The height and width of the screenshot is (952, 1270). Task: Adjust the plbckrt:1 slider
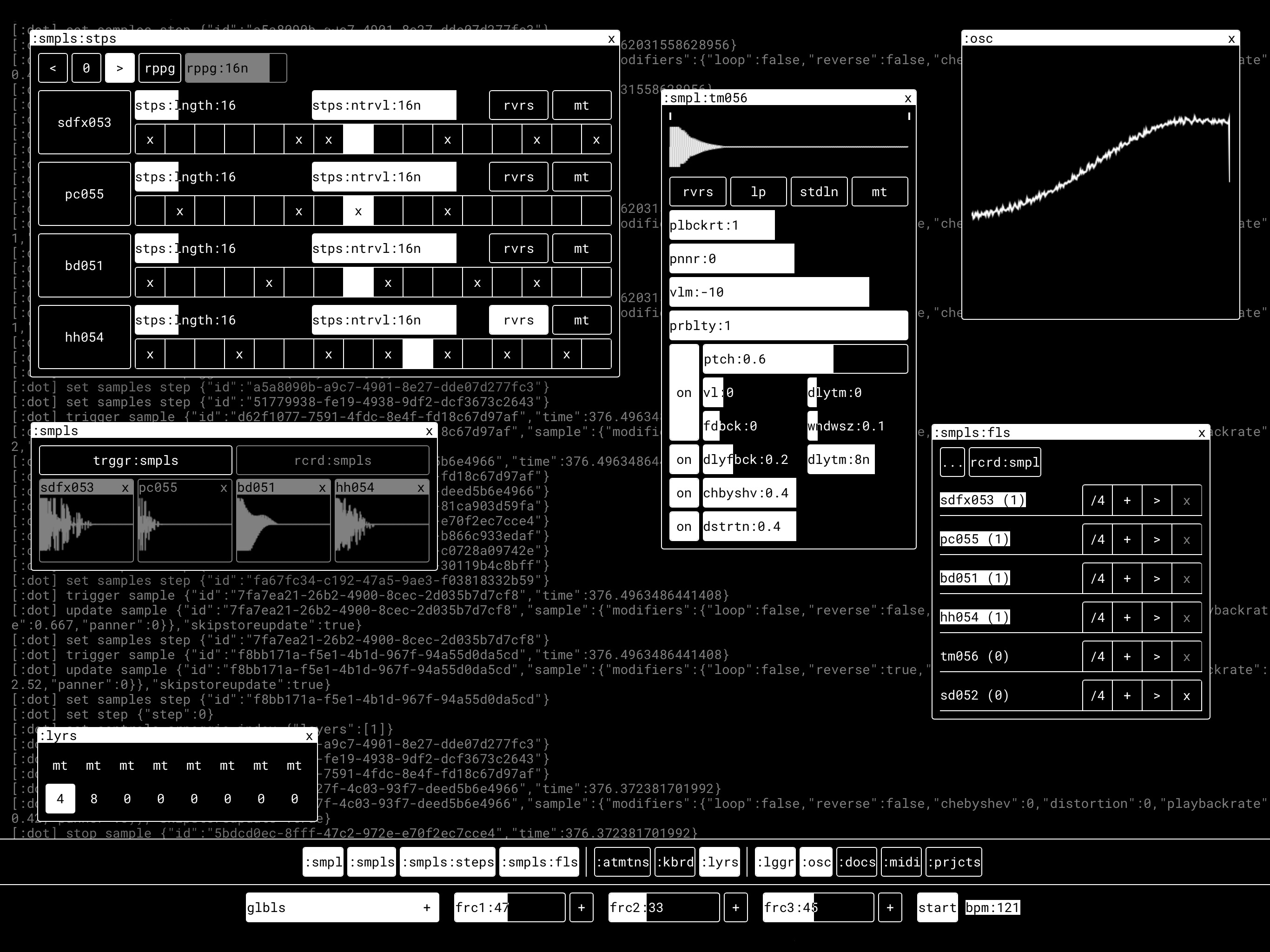click(x=789, y=225)
